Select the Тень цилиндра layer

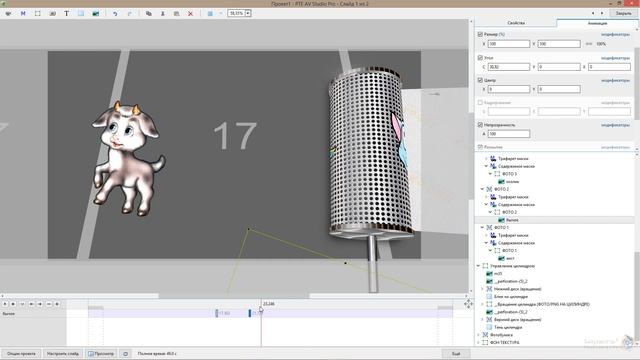click(504, 327)
